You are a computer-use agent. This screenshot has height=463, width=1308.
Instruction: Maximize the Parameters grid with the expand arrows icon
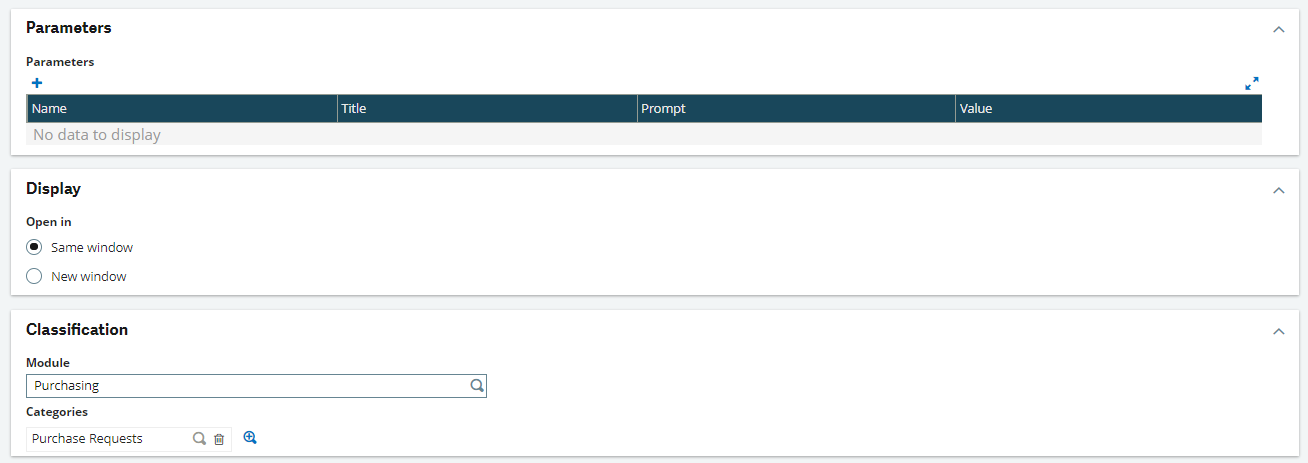pos(1251,84)
